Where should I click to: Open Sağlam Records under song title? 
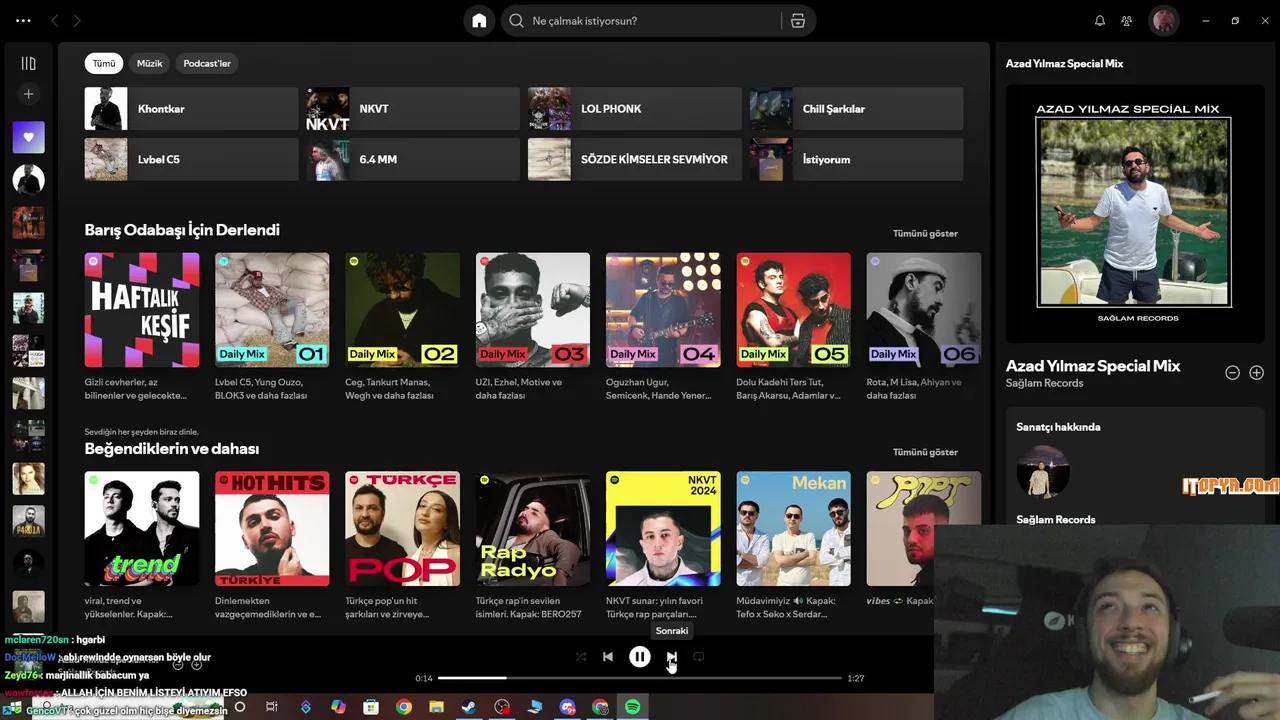[1045, 383]
